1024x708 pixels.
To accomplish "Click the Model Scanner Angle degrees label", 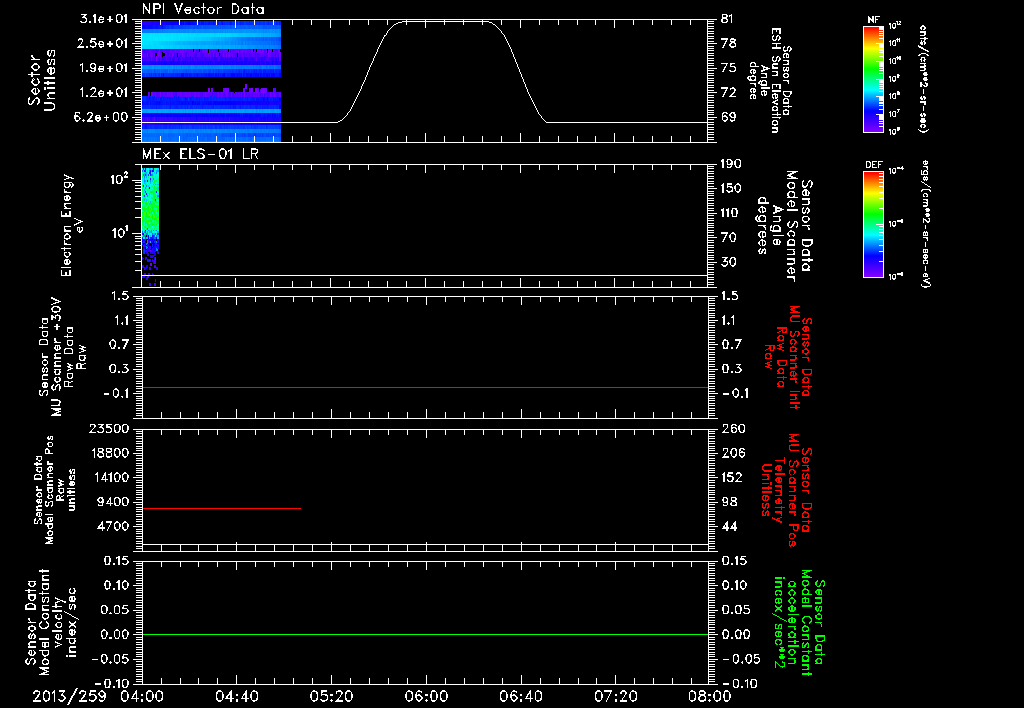I will click(784, 225).
